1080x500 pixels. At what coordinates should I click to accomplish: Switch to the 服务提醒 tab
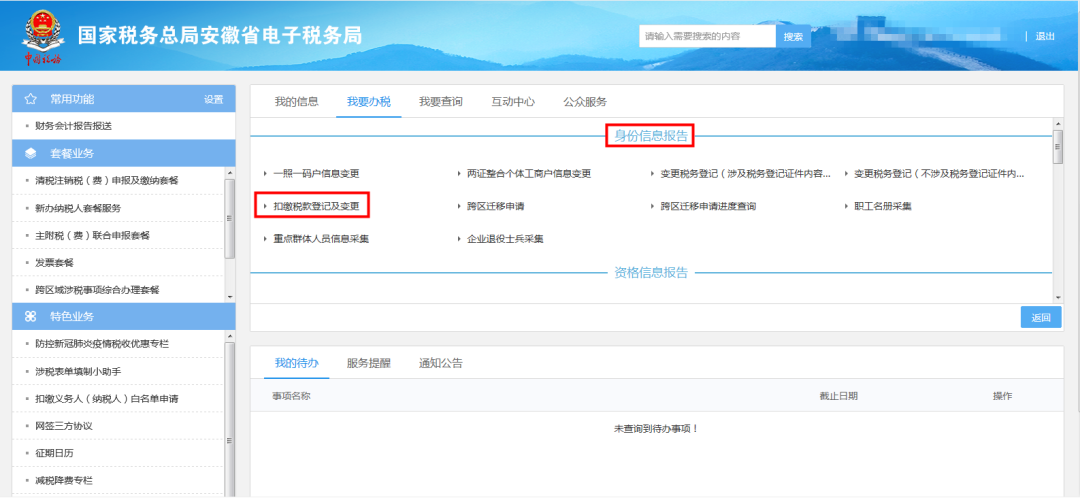coord(368,363)
